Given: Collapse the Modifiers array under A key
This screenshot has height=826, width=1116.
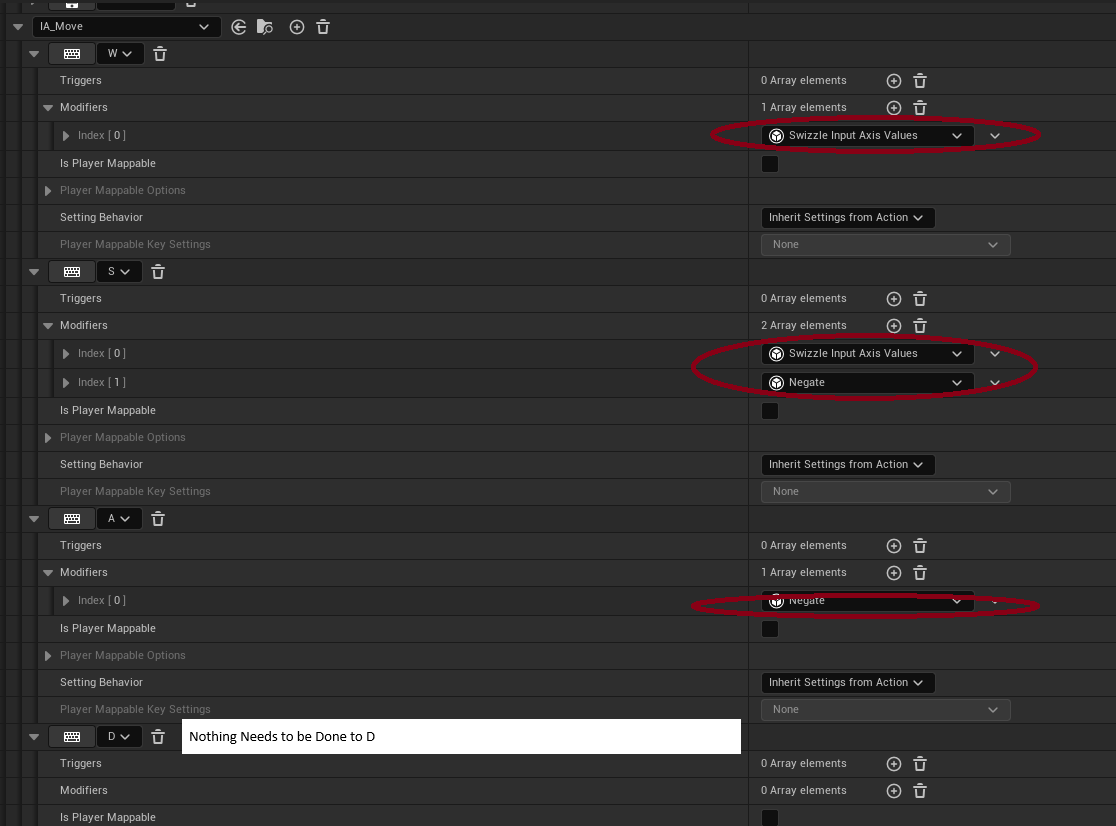Looking at the screenshot, I should coord(48,573).
